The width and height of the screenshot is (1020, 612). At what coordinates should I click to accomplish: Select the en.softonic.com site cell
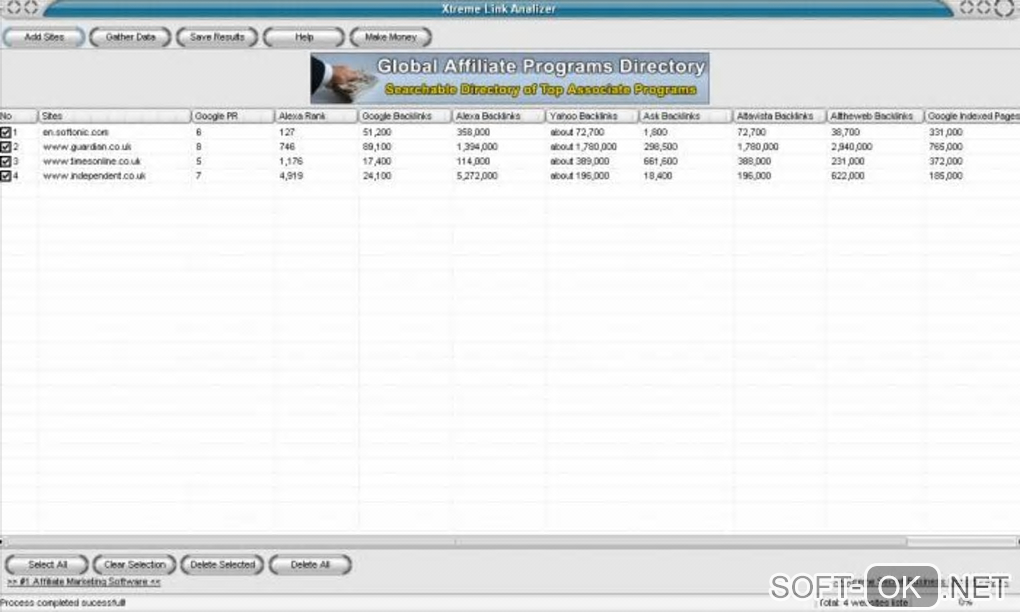[75, 132]
